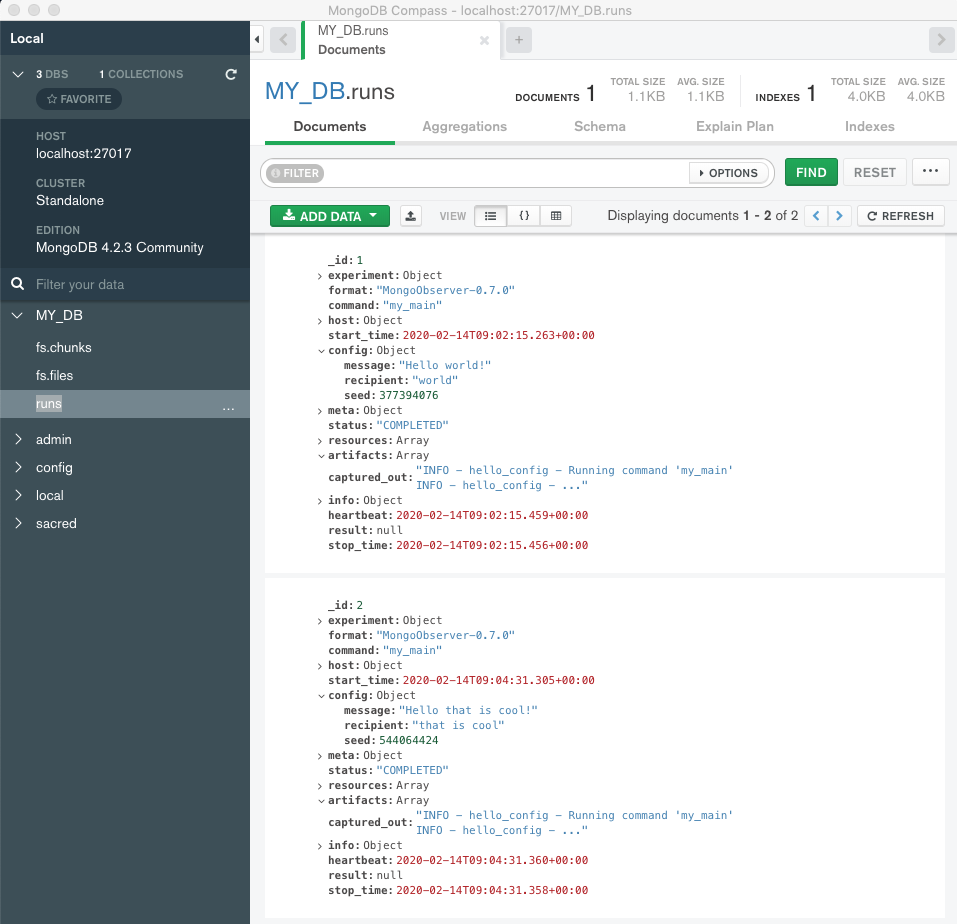
Task: Expand resources array in document 2
Action: point(320,786)
